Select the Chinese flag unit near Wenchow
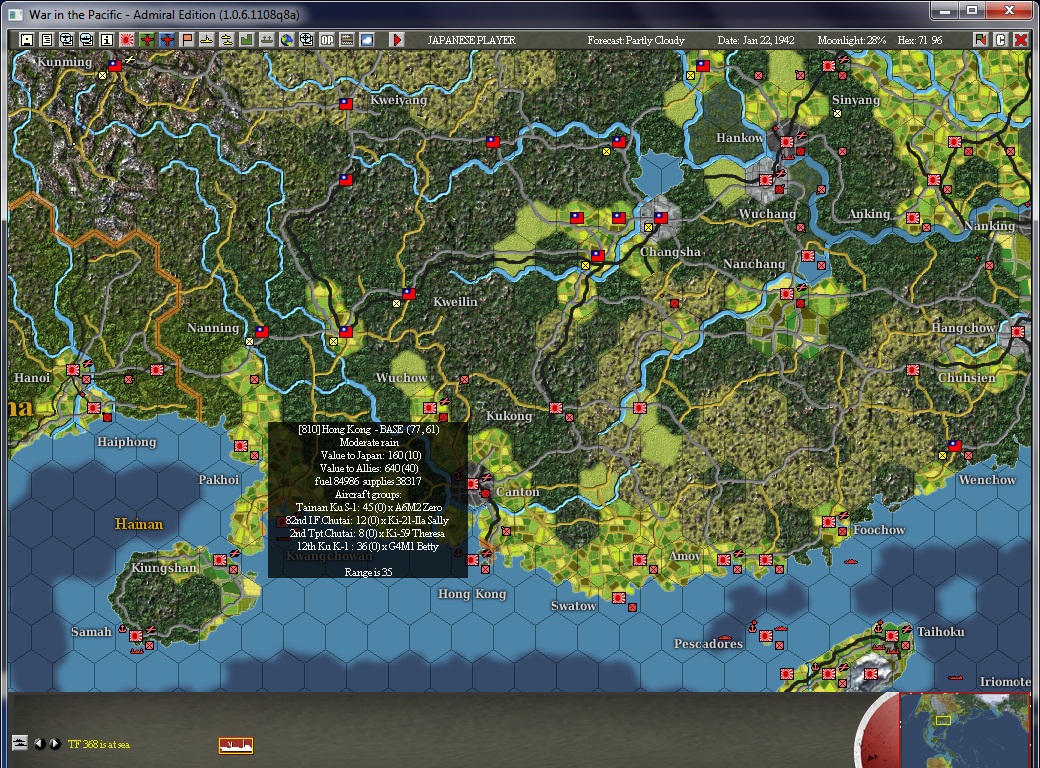1040x768 pixels. (954, 446)
